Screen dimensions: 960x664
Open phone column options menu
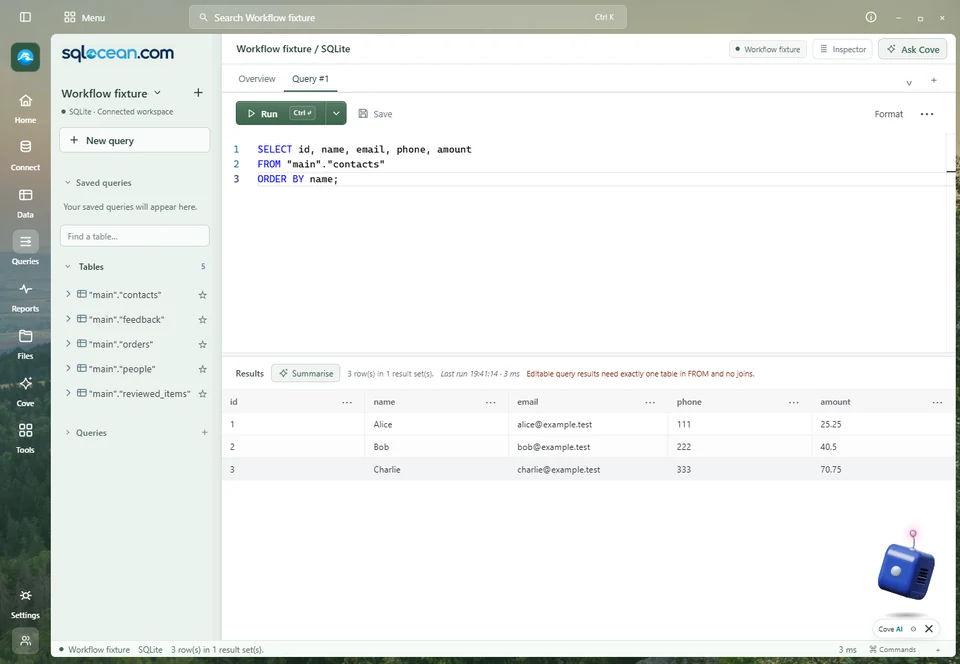coord(793,402)
